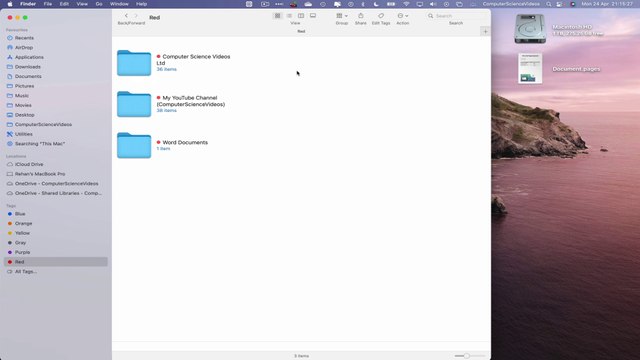
Task: Select the Red tag in sidebar
Action: 56,262
